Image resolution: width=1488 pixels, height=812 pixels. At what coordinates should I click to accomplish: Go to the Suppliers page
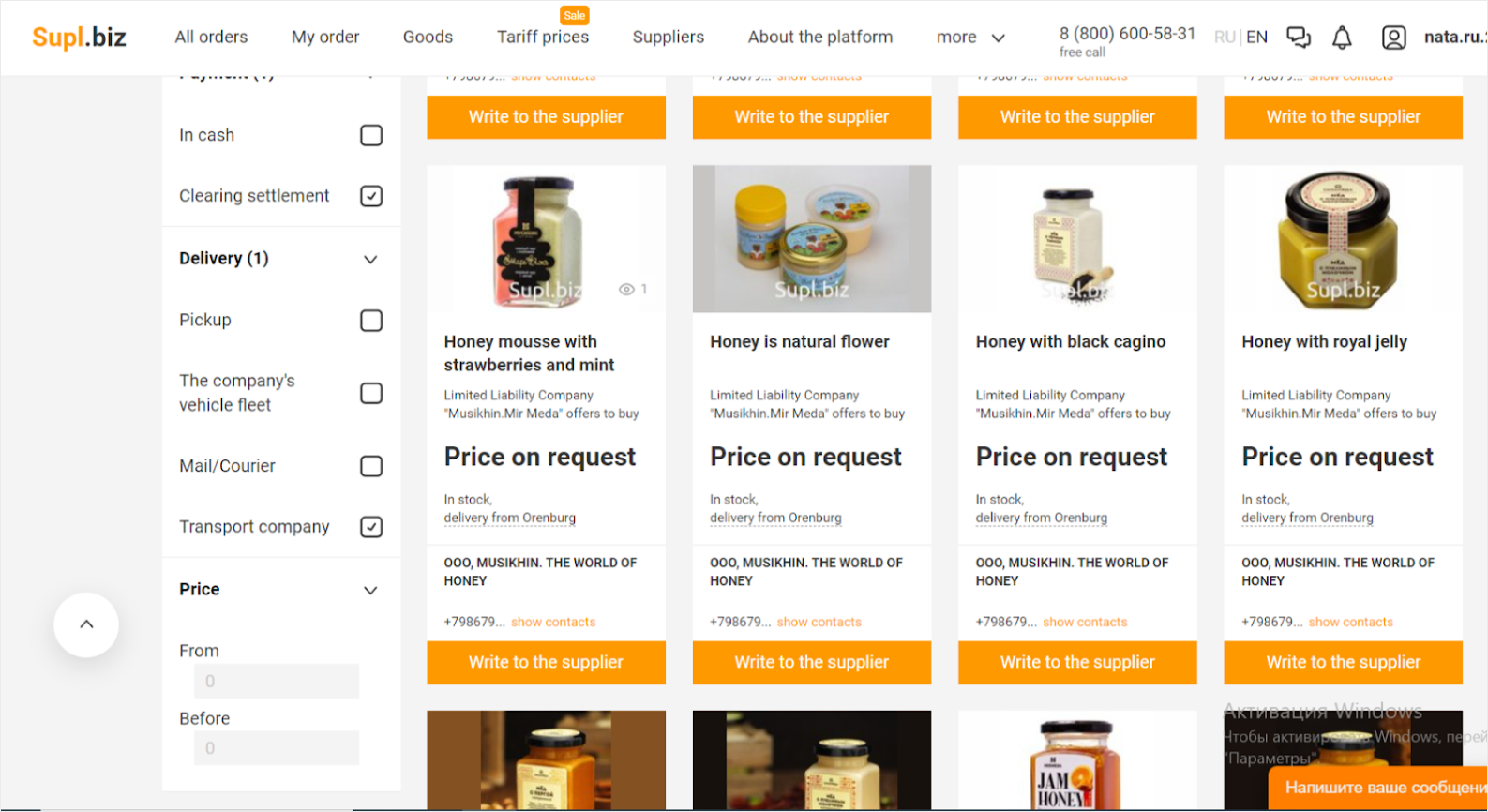point(668,38)
